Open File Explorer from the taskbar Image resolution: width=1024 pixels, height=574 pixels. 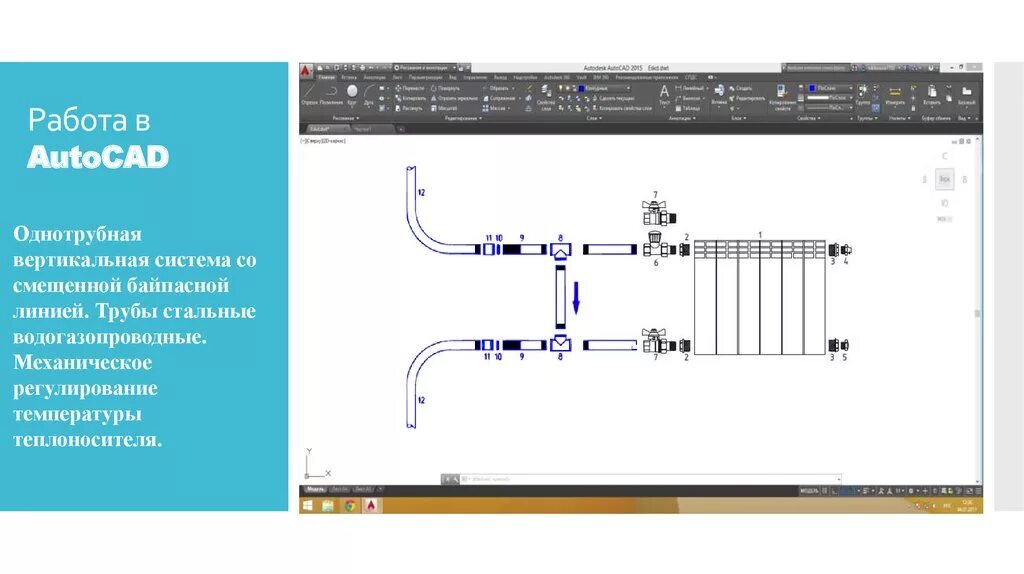pos(328,505)
